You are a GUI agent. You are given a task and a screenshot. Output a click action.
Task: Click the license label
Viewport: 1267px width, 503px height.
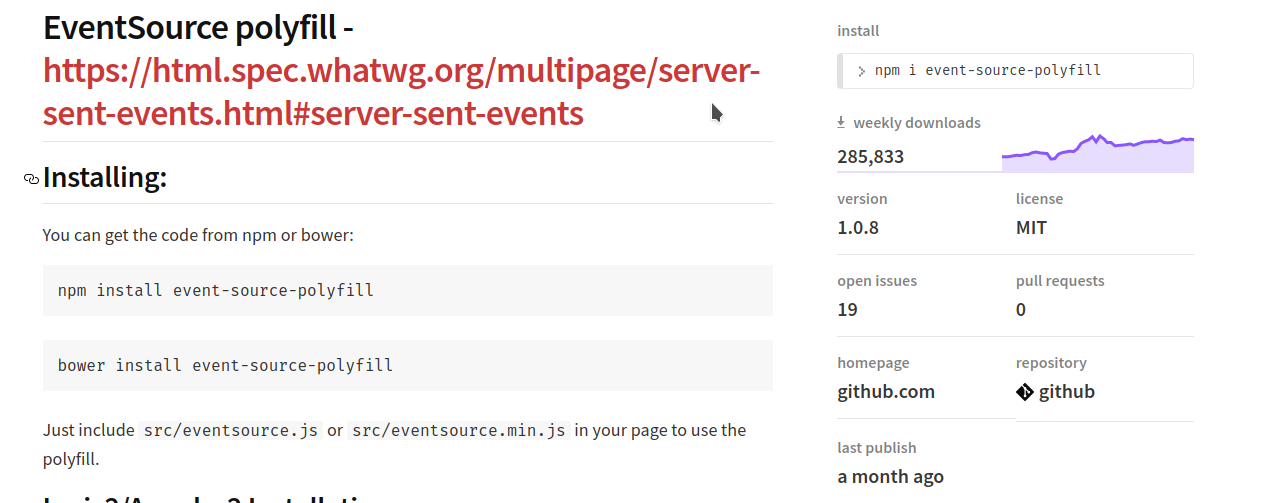coord(1039,199)
